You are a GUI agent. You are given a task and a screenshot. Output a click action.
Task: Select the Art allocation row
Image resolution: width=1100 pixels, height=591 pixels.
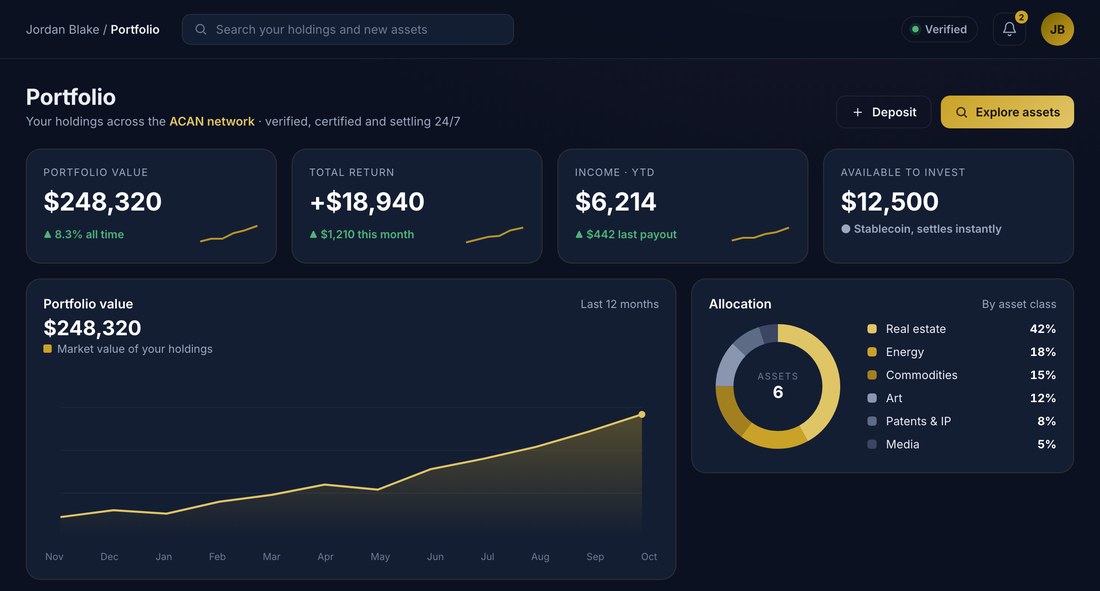pyautogui.click(x=961, y=398)
